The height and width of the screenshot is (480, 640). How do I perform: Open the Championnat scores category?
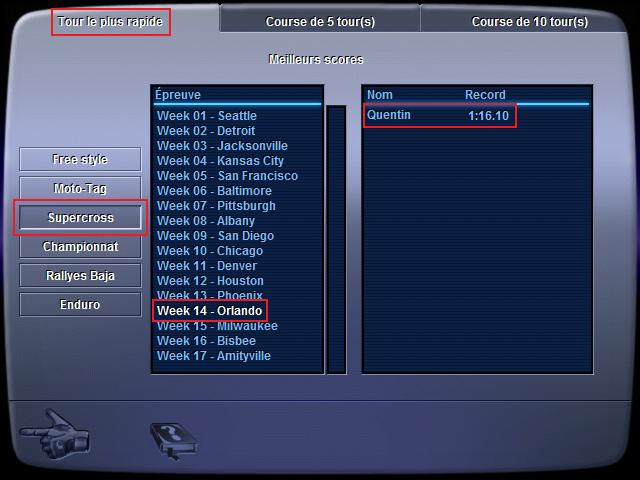pyautogui.click(x=80, y=247)
